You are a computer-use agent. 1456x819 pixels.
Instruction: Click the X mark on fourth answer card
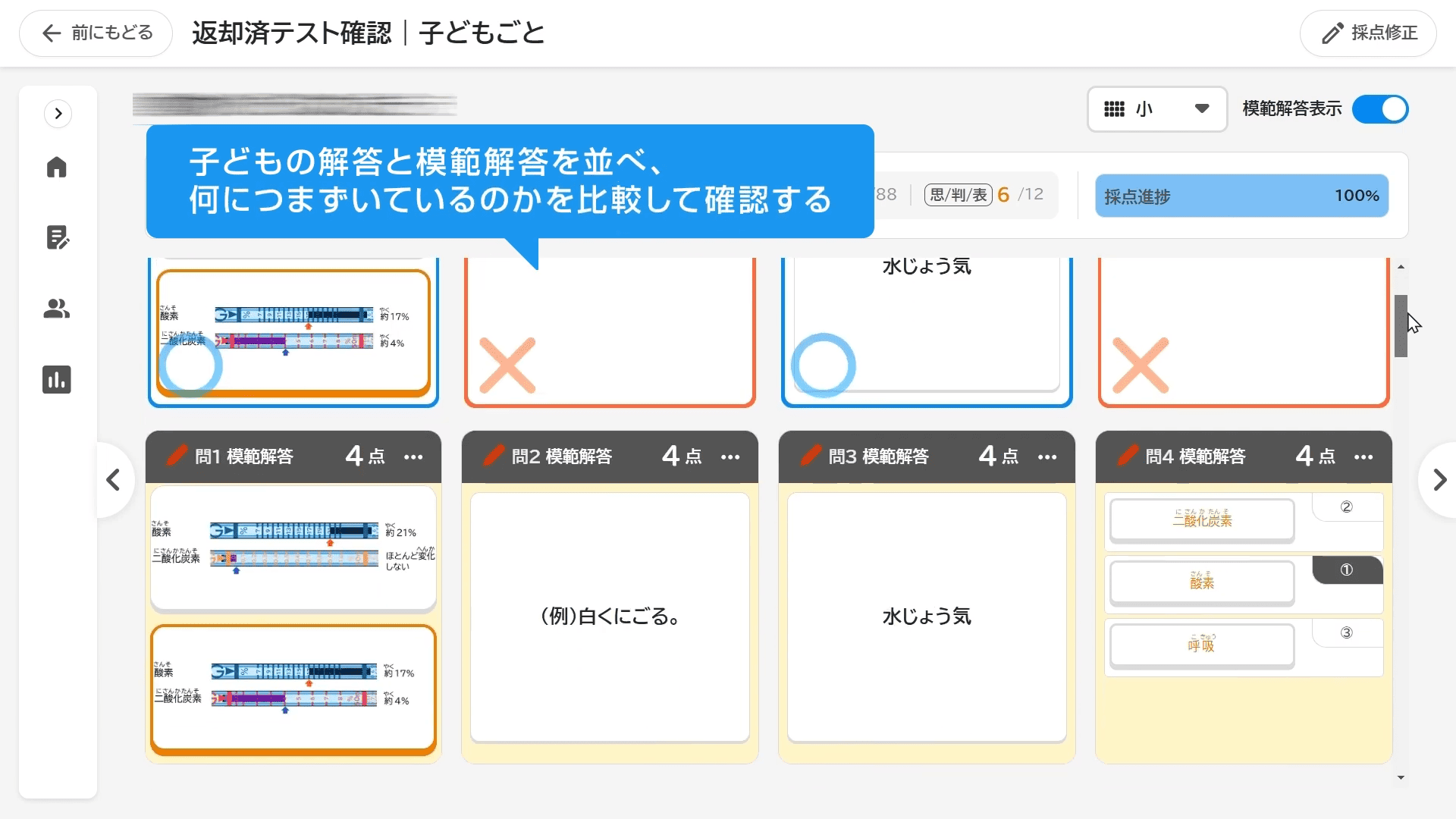1140,366
